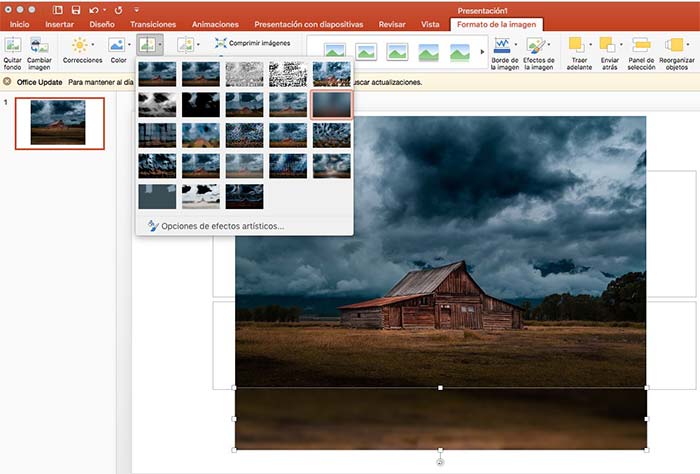Viewport: 700px width, 474px height.
Task: Open the Efectos de la imagen dropdown arrow
Action: [x=549, y=45]
